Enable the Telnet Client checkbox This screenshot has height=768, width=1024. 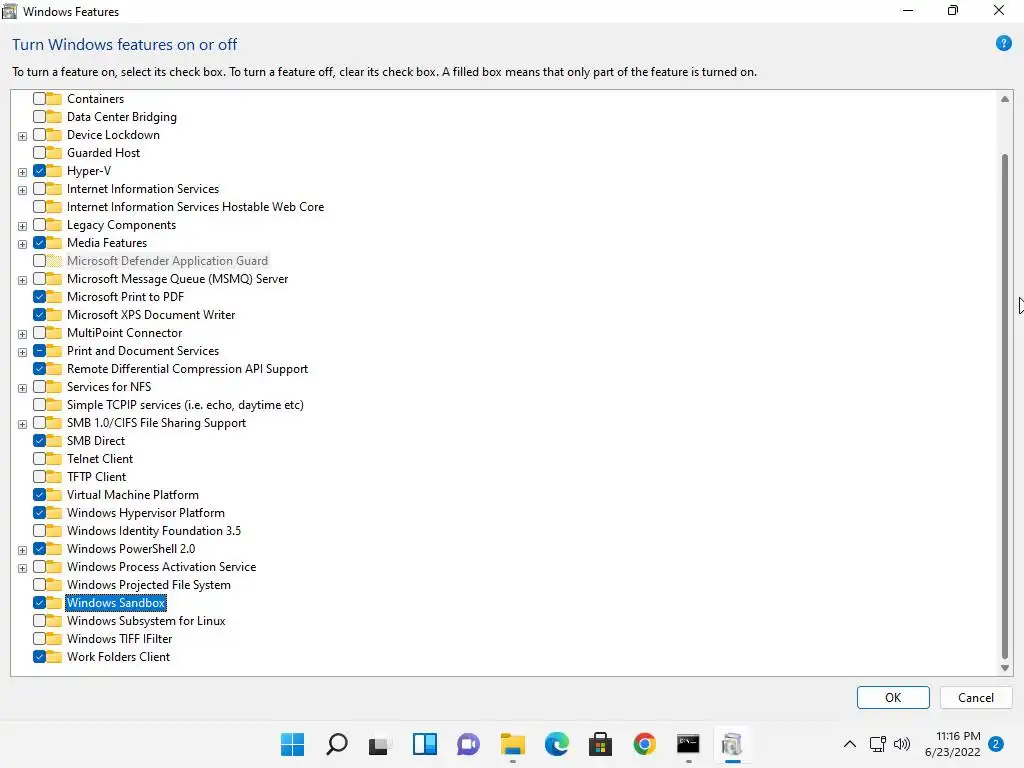tap(39, 458)
